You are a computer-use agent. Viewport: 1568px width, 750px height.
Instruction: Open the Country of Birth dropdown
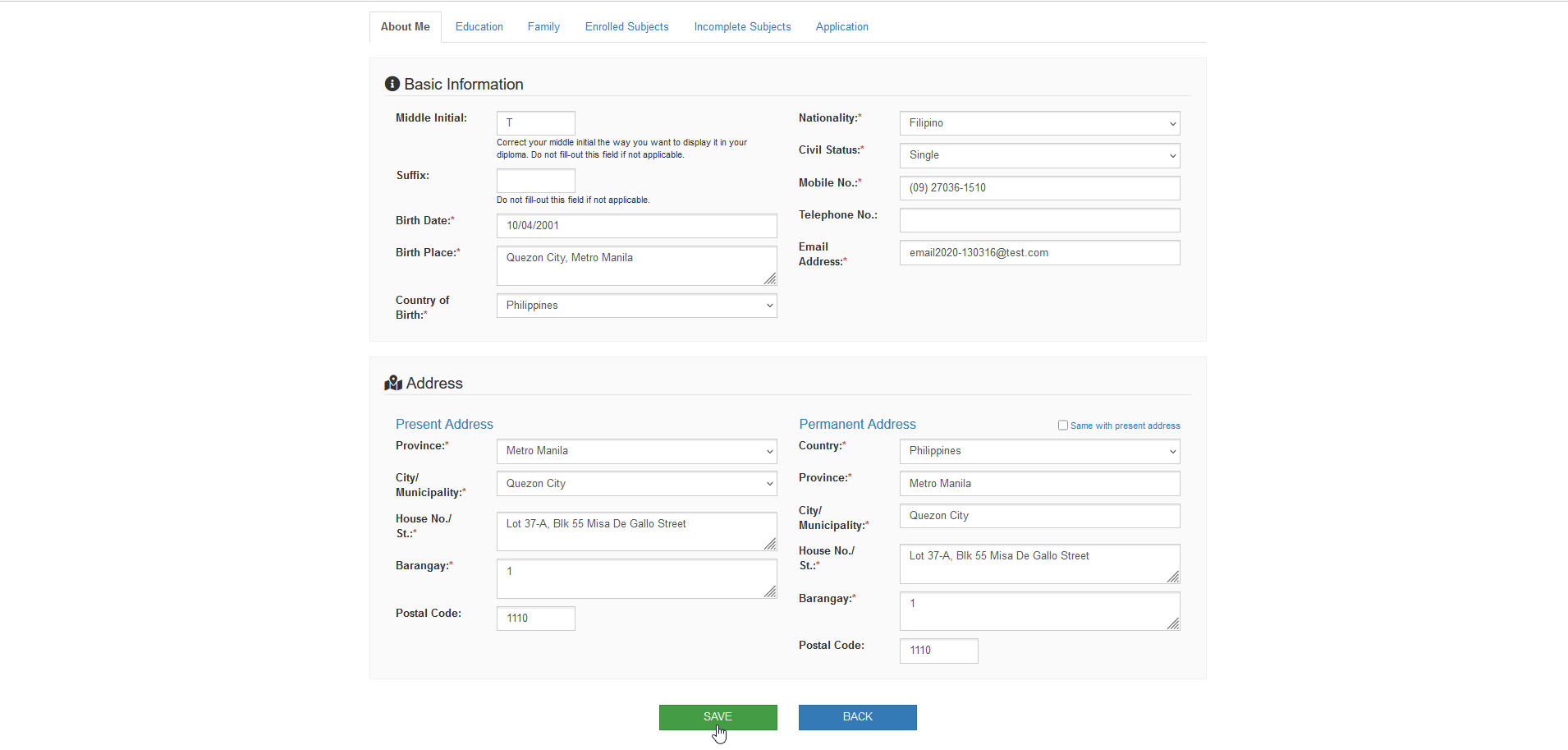636,306
